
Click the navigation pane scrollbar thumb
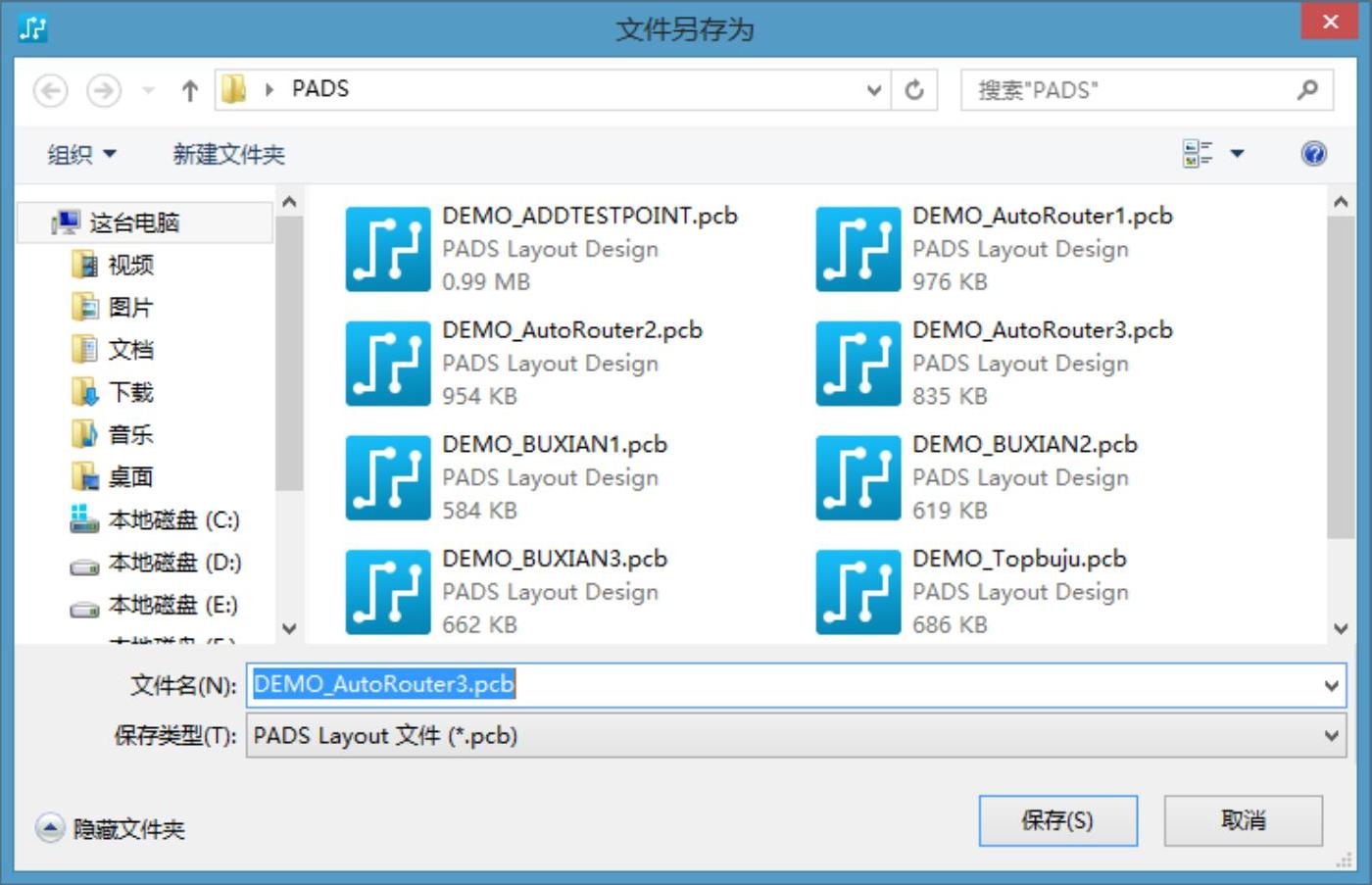(x=288, y=353)
